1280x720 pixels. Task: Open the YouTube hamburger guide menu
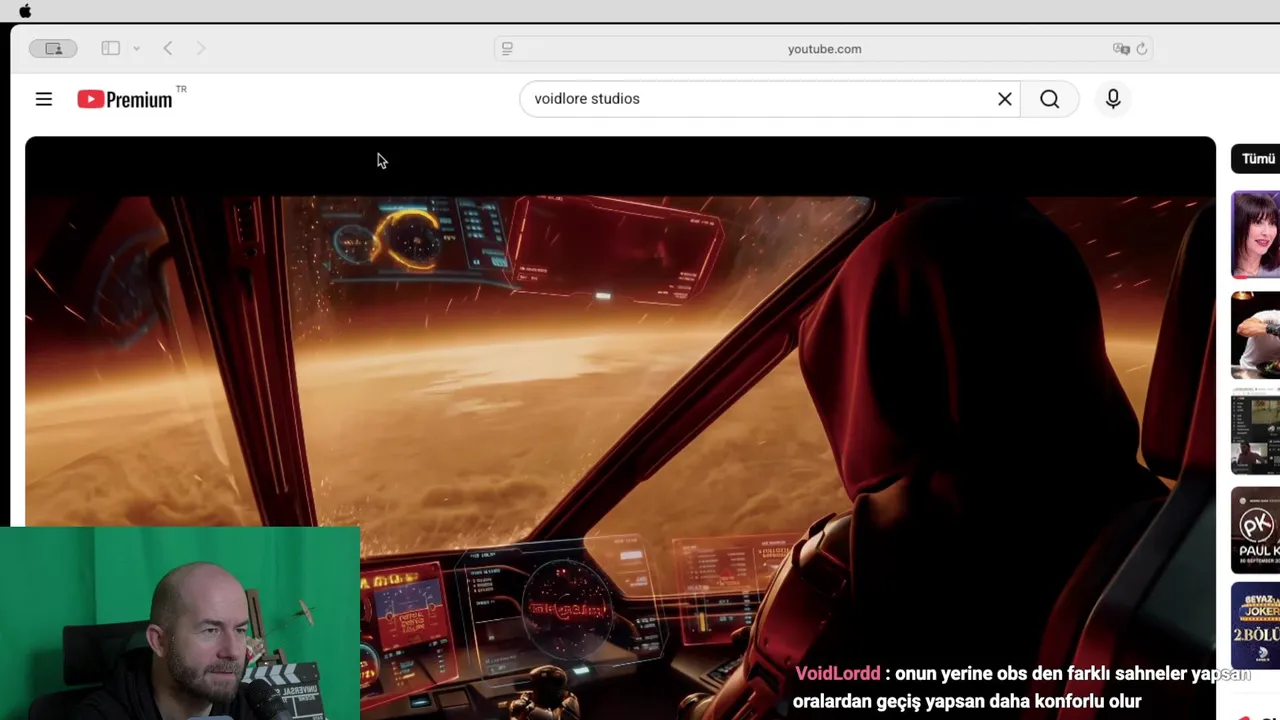pyautogui.click(x=44, y=99)
